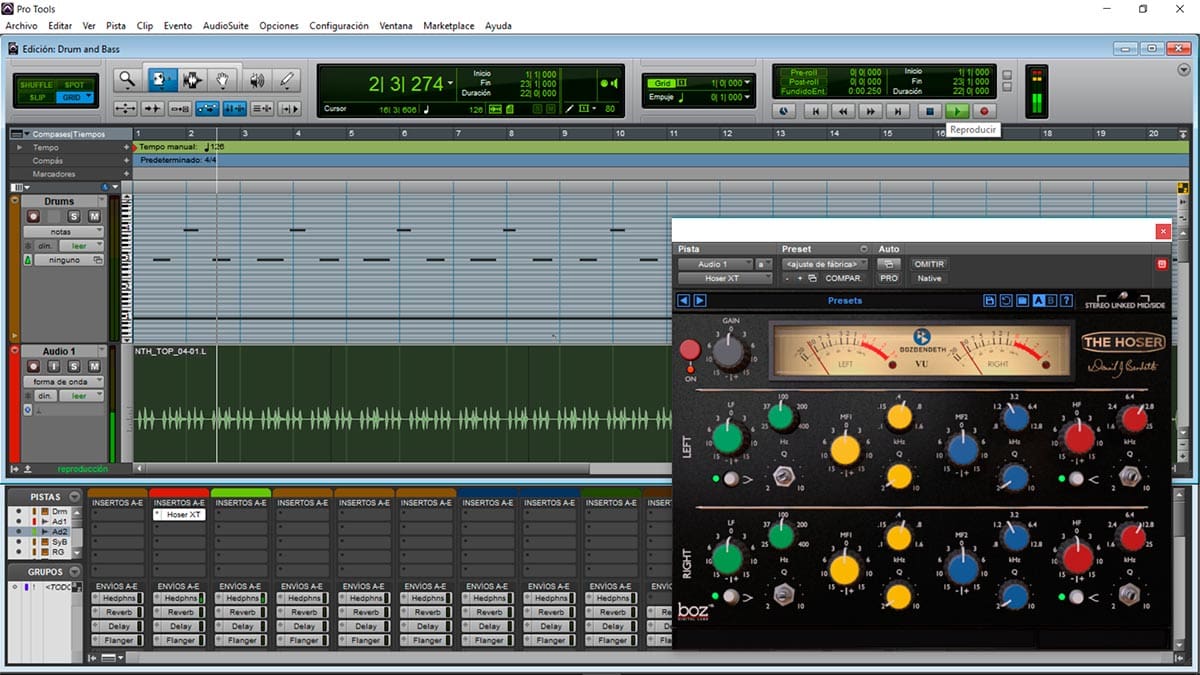Mute the Drums track
Viewport: 1200px width, 675px height.
coord(94,216)
